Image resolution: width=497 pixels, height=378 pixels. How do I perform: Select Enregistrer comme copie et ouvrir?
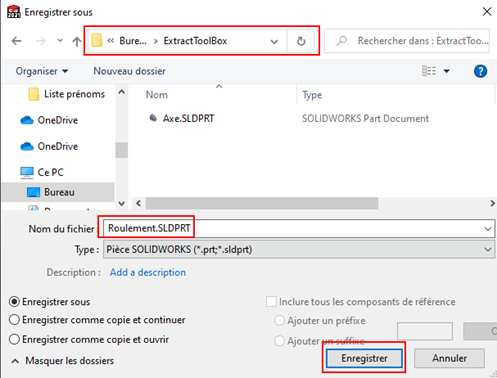(14, 339)
